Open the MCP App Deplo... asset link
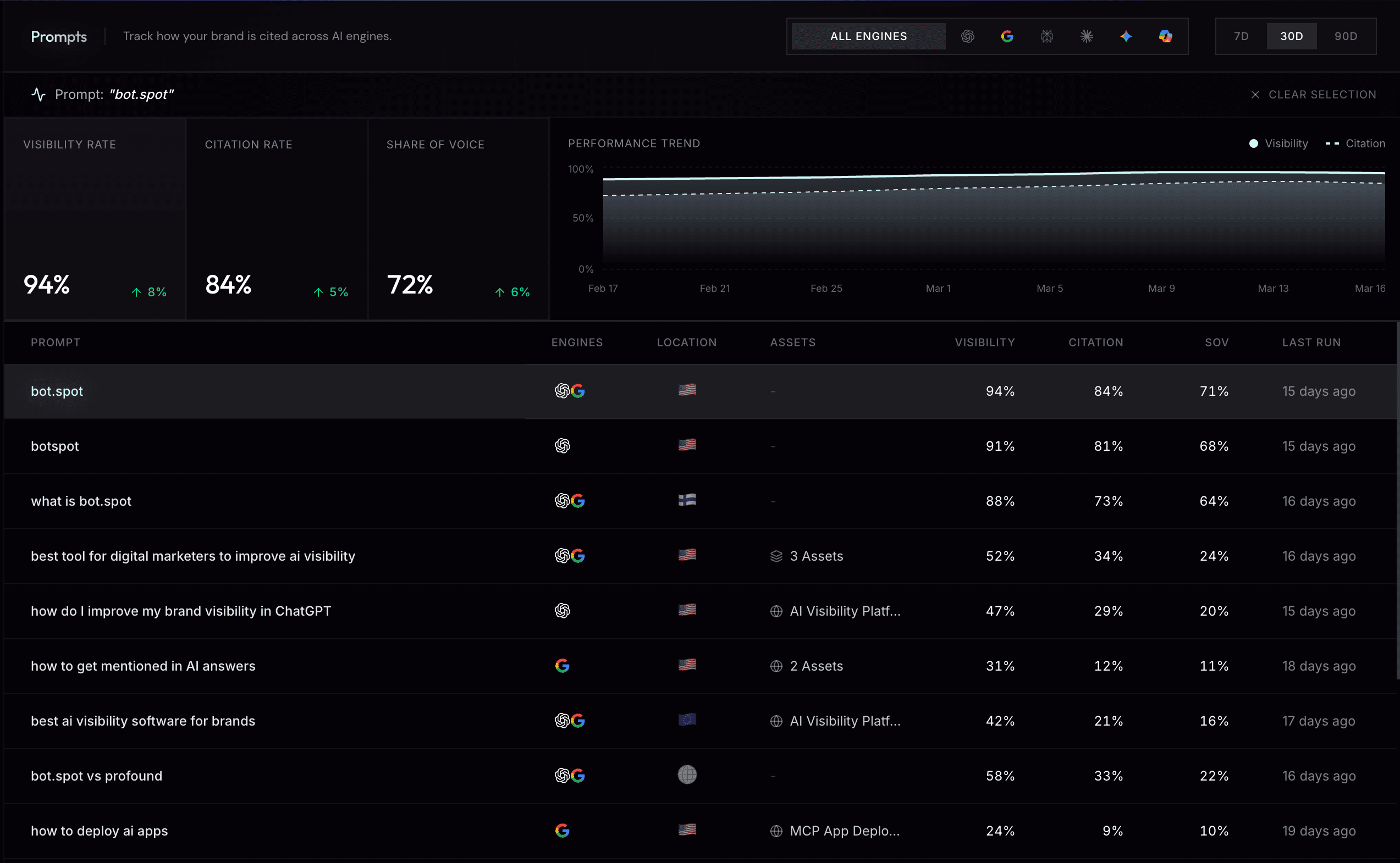 tap(844, 831)
